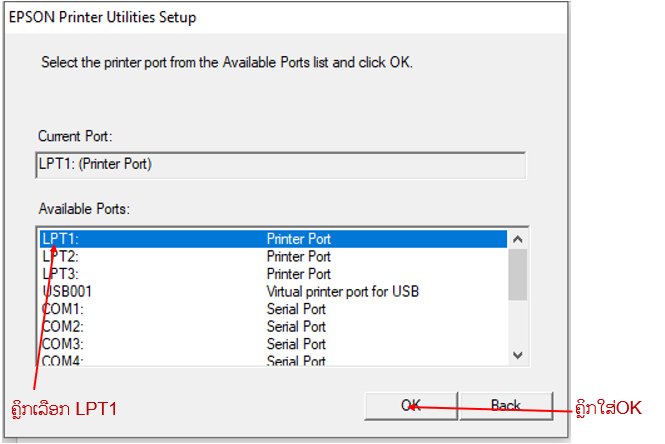Pick the COM3 serial port row

tap(150, 344)
